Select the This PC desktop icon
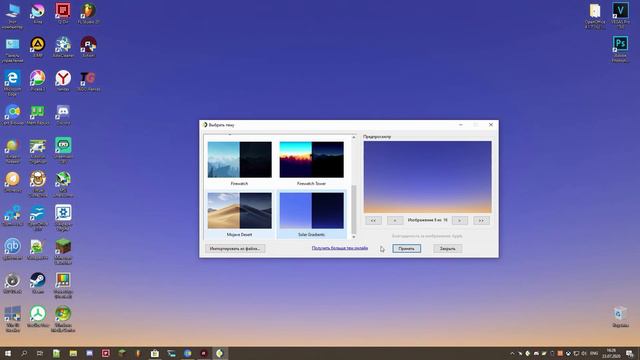The width and height of the screenshot is (640, 360). pos(13,16)
